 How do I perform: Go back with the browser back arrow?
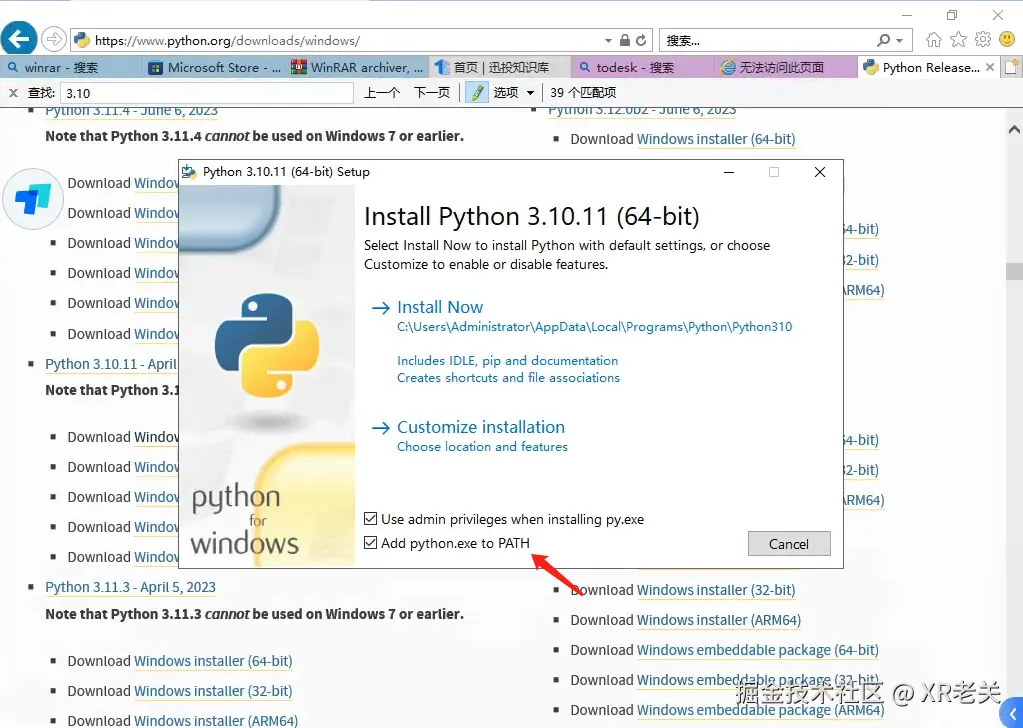[18, 39]
